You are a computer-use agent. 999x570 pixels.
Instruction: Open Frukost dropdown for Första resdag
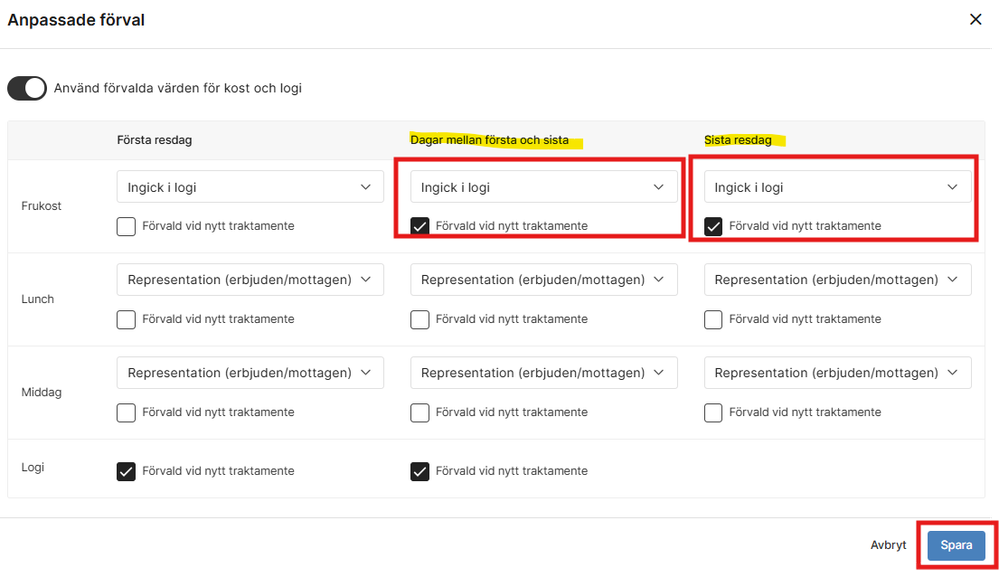[x=250, y=187]
